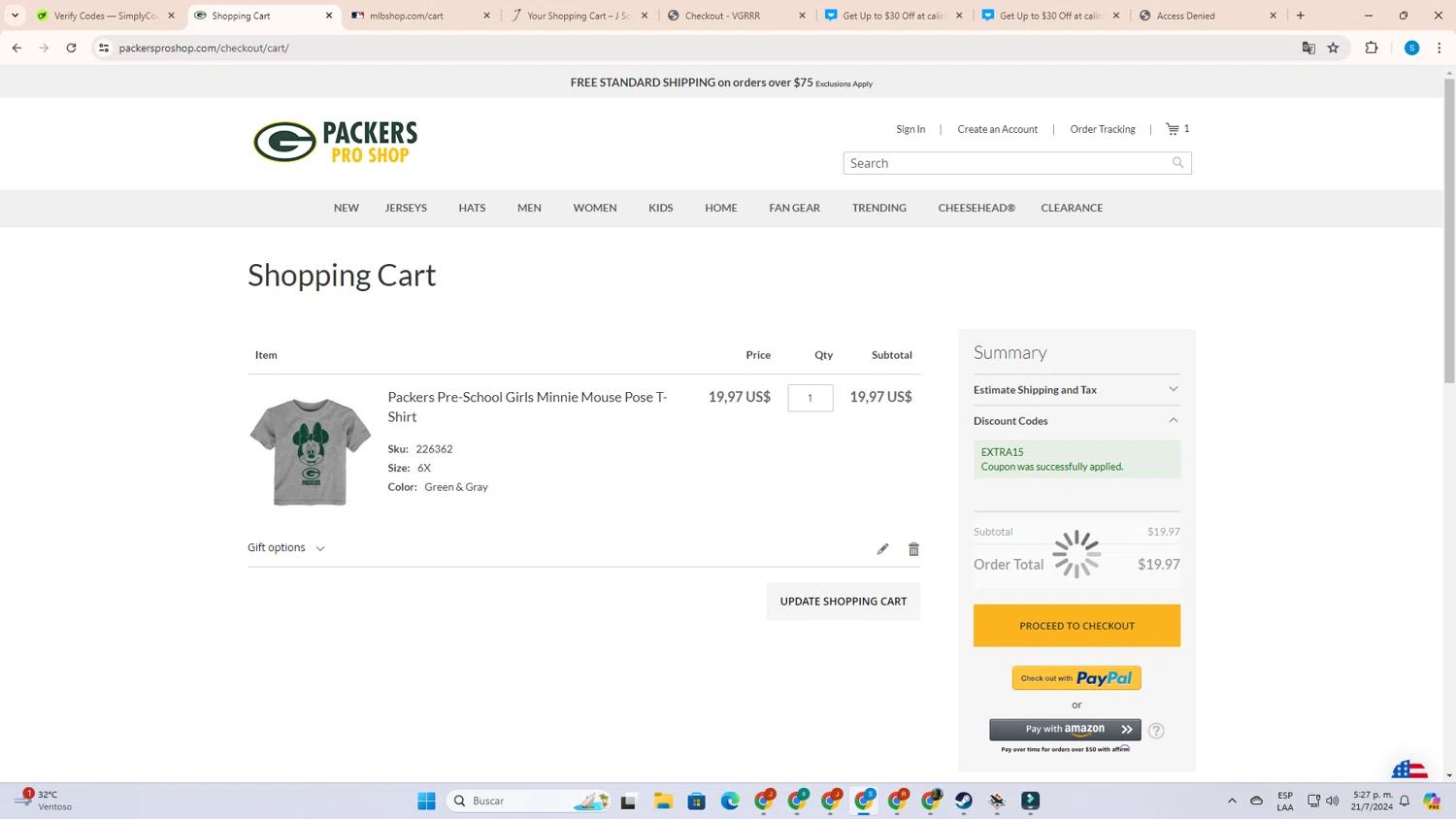
Task: Edit the cart item with the pencil icon
Action: (x=882, y=549)
